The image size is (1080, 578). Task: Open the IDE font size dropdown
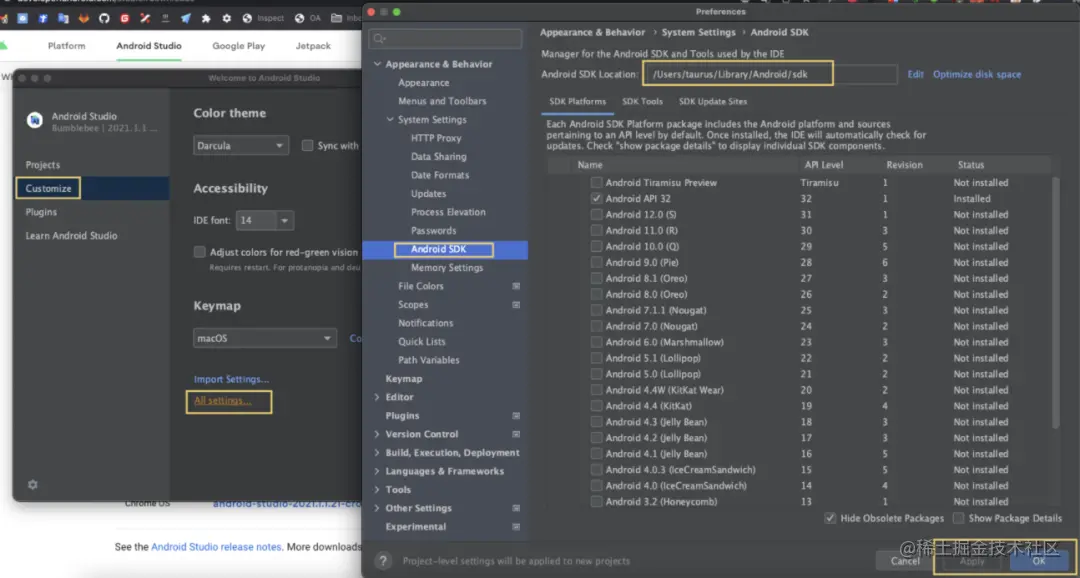point(264,220)
